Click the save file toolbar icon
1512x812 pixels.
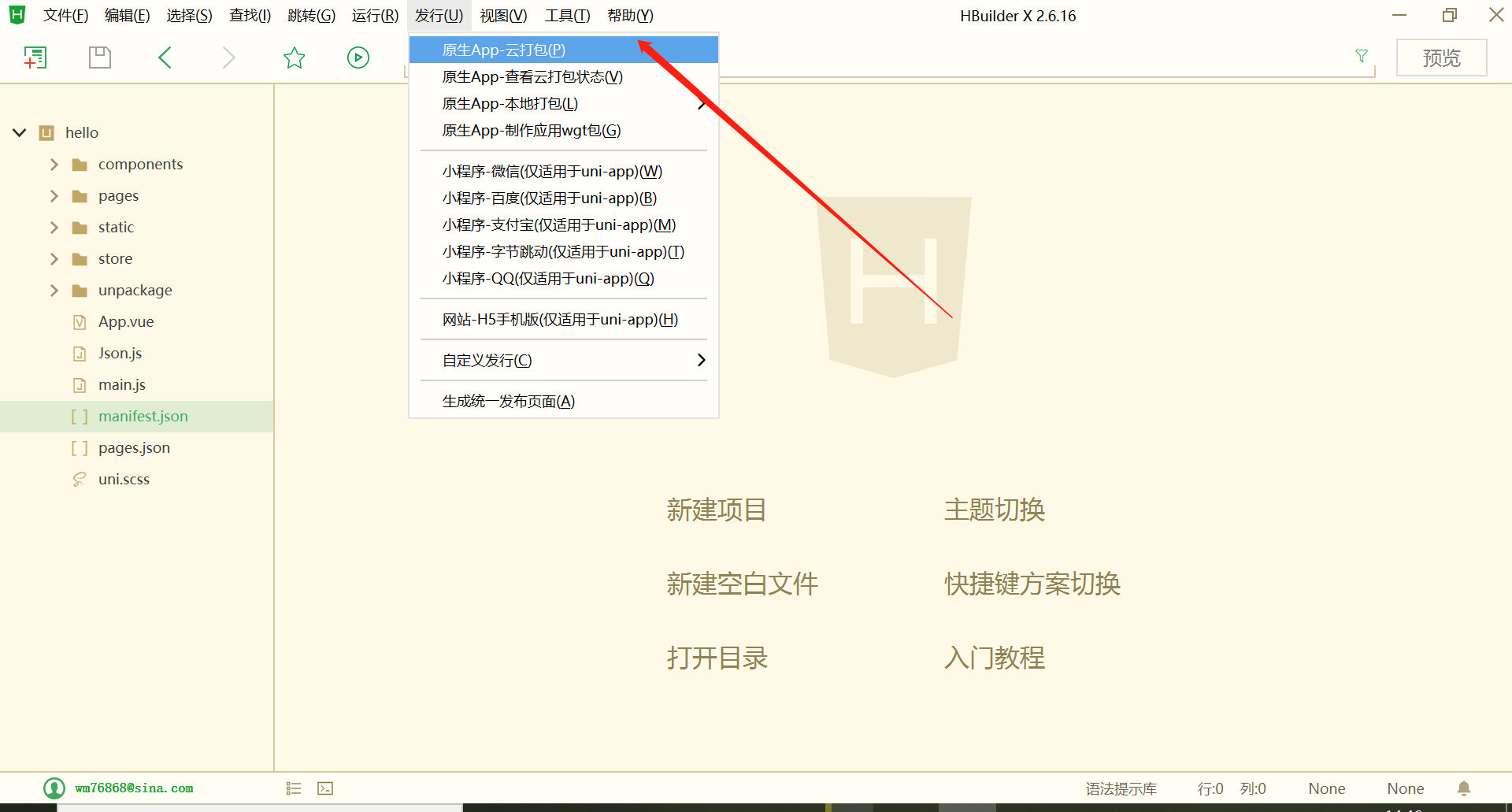tap(100, 57)
